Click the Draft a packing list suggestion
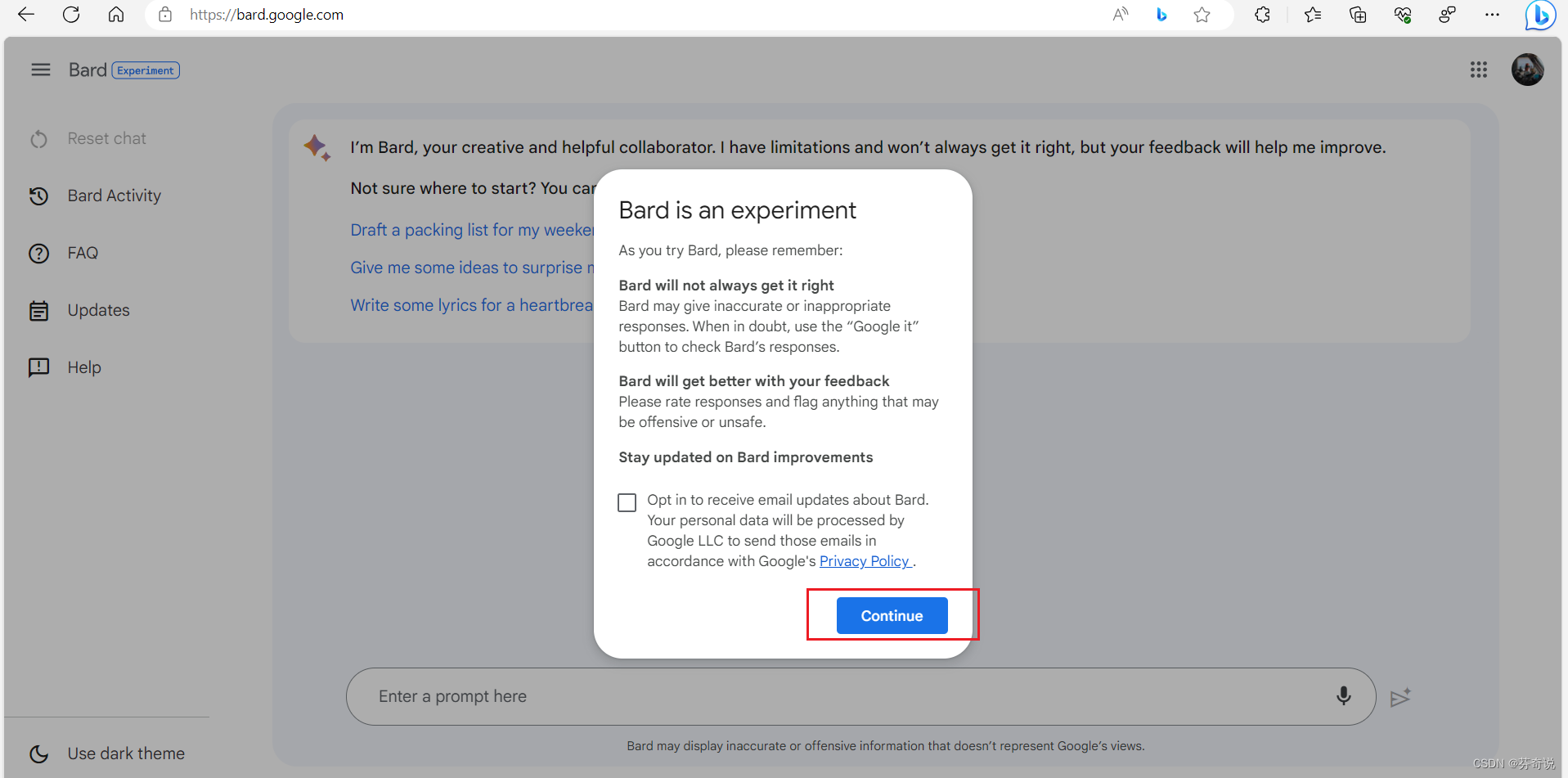The height and width of the screenshot is (778, 1568). (472, 231)
